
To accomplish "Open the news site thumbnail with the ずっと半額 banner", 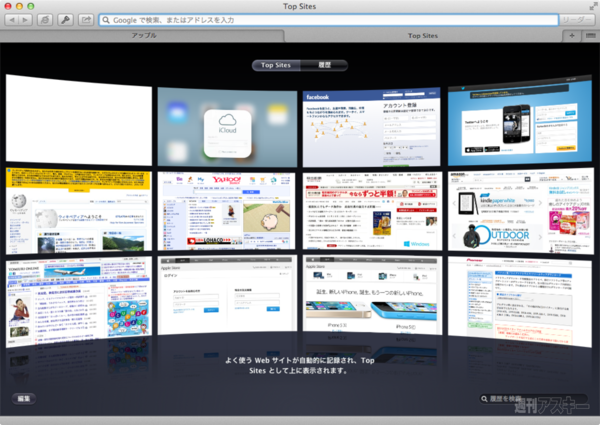I will point(372,211).
